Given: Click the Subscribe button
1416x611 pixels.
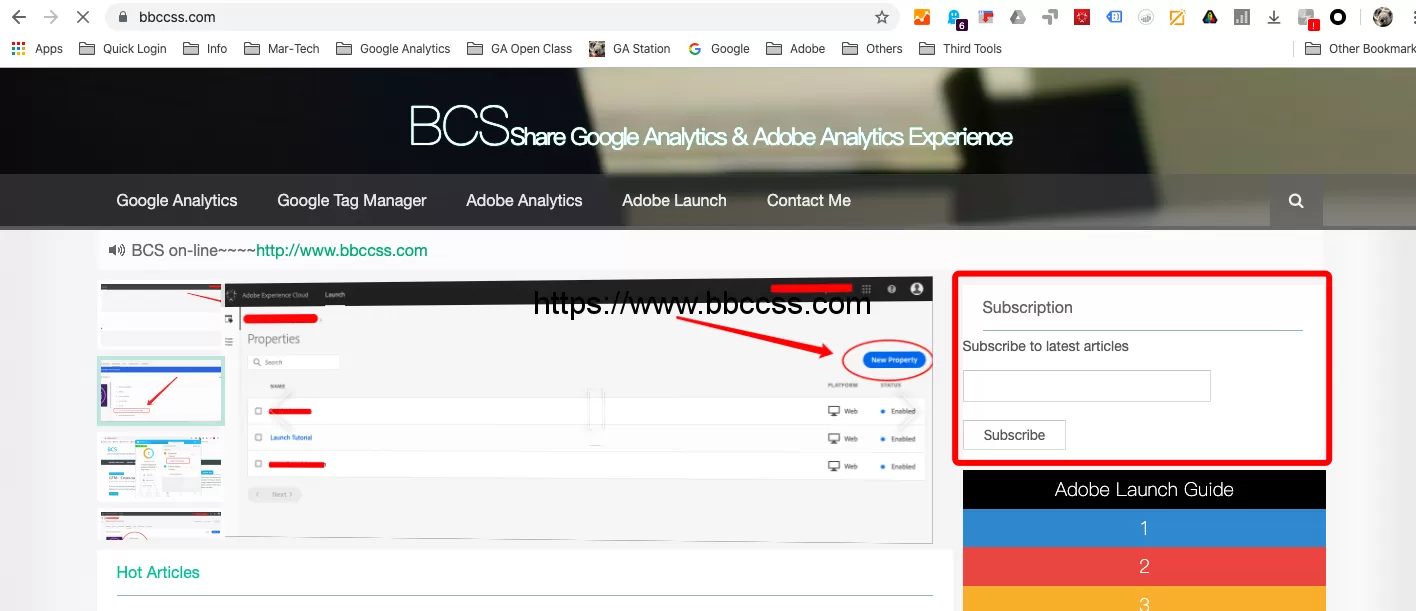Looking at the screenshot, I should 1014,435.
